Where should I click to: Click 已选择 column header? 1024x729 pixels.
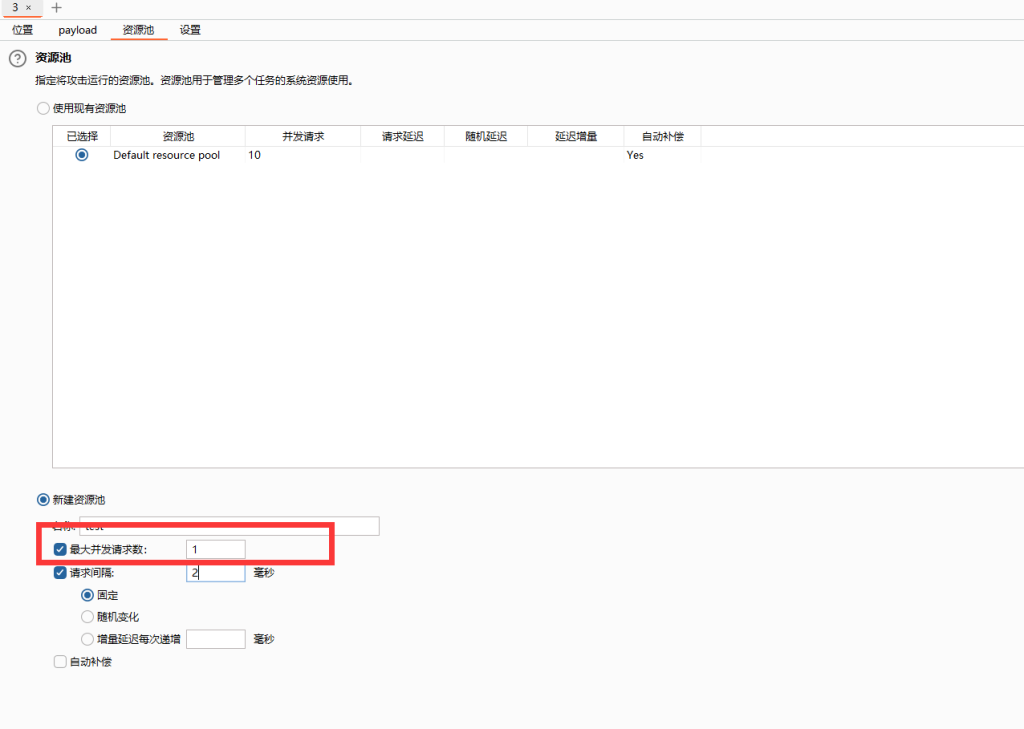tap(82, 137)
